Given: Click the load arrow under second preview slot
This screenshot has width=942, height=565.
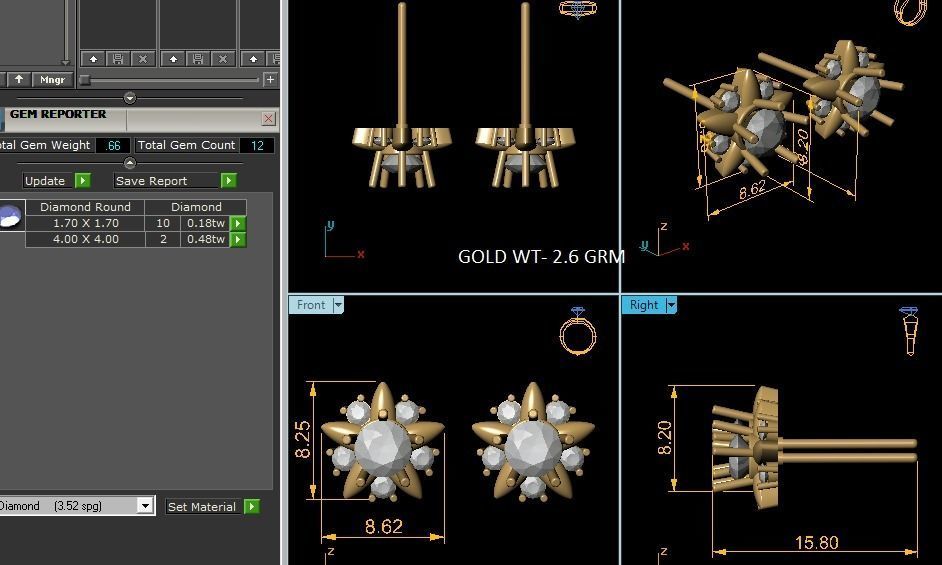Looking at the screenshot, I should point(173,59).
